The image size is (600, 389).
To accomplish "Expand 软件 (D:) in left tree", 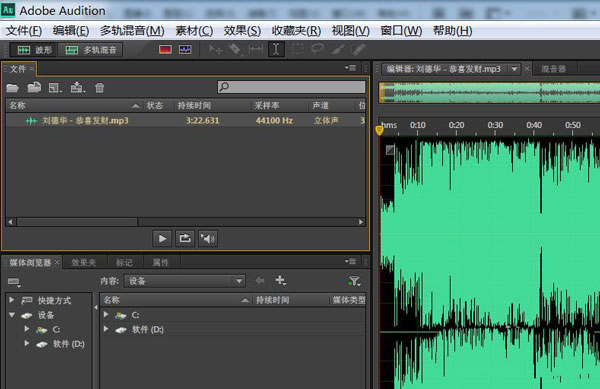I will [x=27, y=343].
